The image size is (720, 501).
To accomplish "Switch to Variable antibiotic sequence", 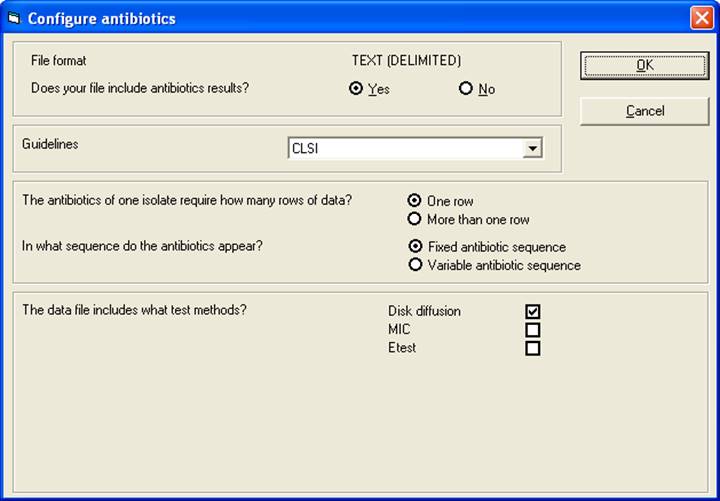I will pos(415,265).
